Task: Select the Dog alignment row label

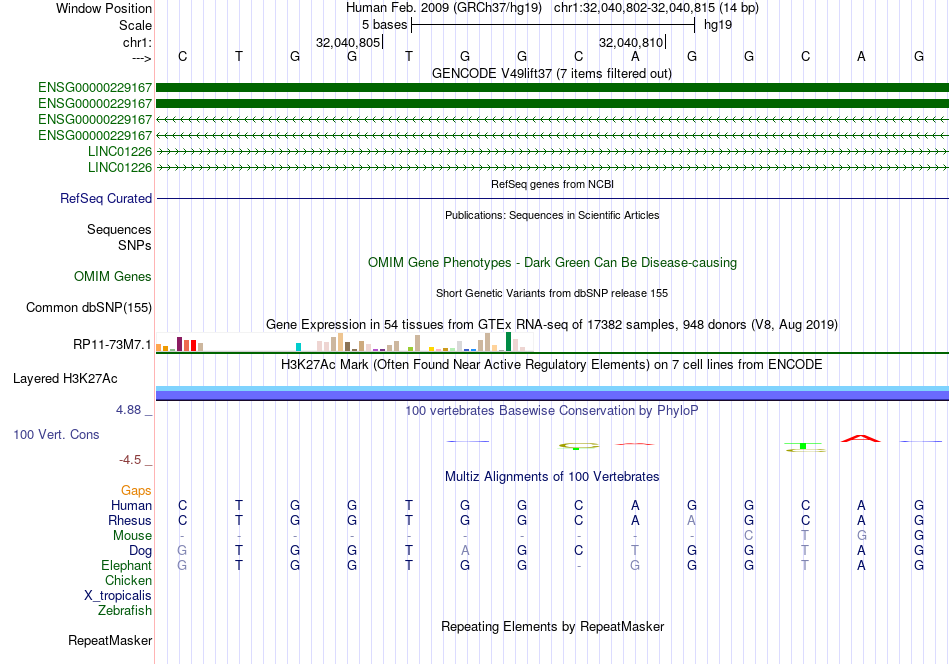Action: tap(141, 550)
